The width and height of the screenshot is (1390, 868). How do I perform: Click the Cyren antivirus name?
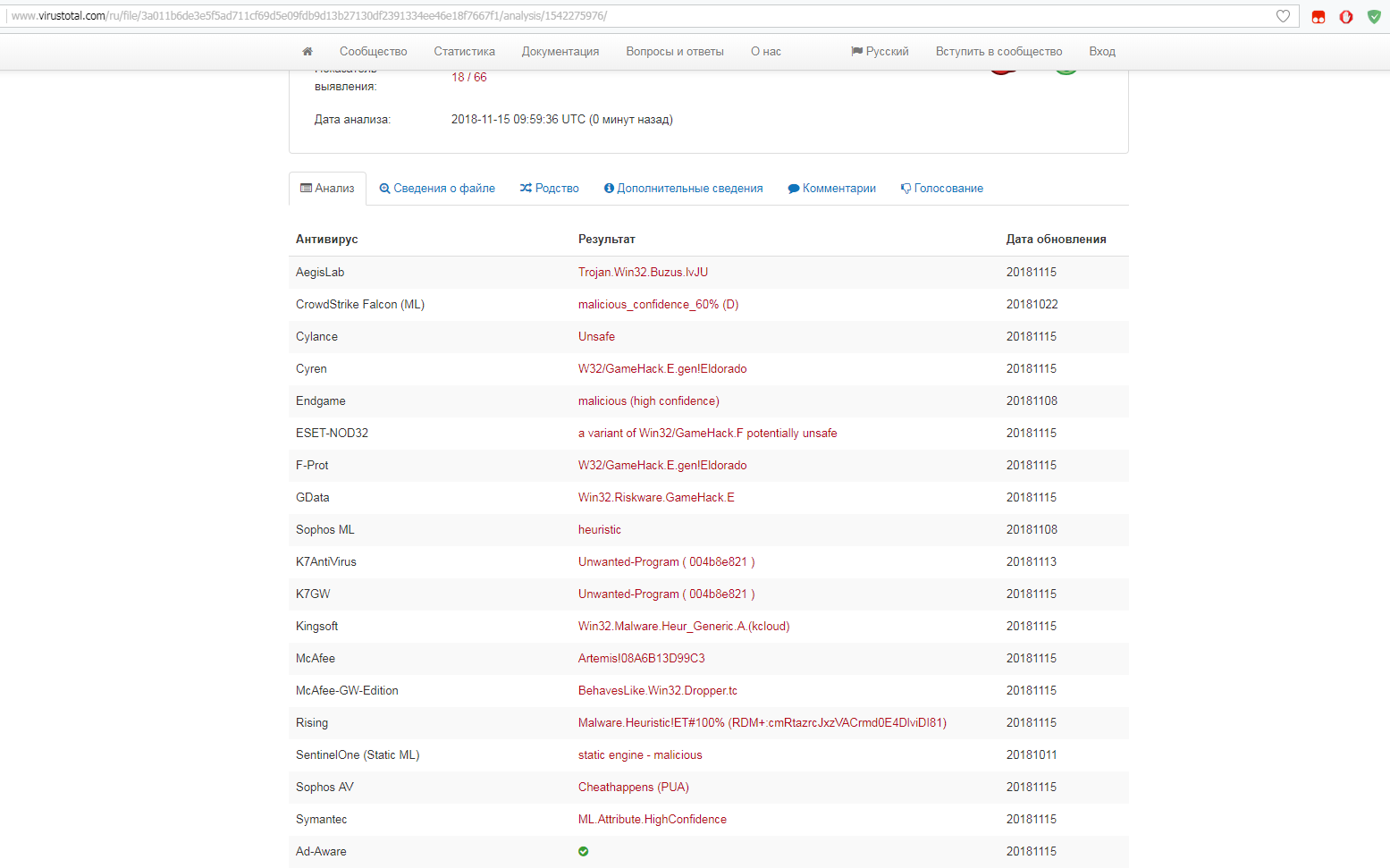click(x=311, y=369)
